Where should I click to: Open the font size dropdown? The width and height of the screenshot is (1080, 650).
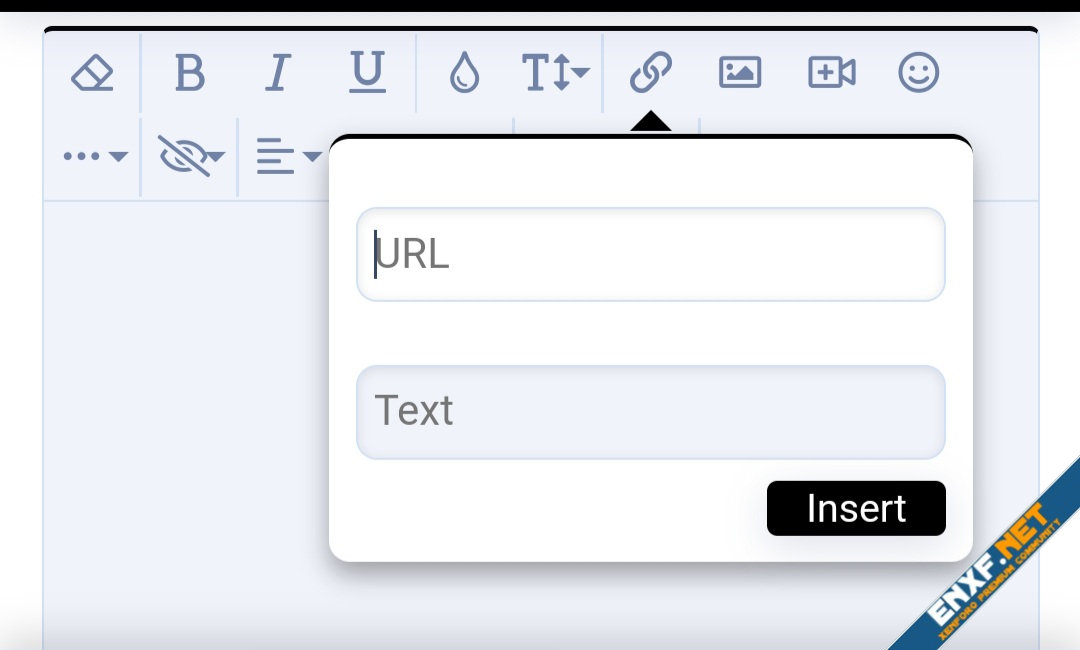click(x=556, y=73)
